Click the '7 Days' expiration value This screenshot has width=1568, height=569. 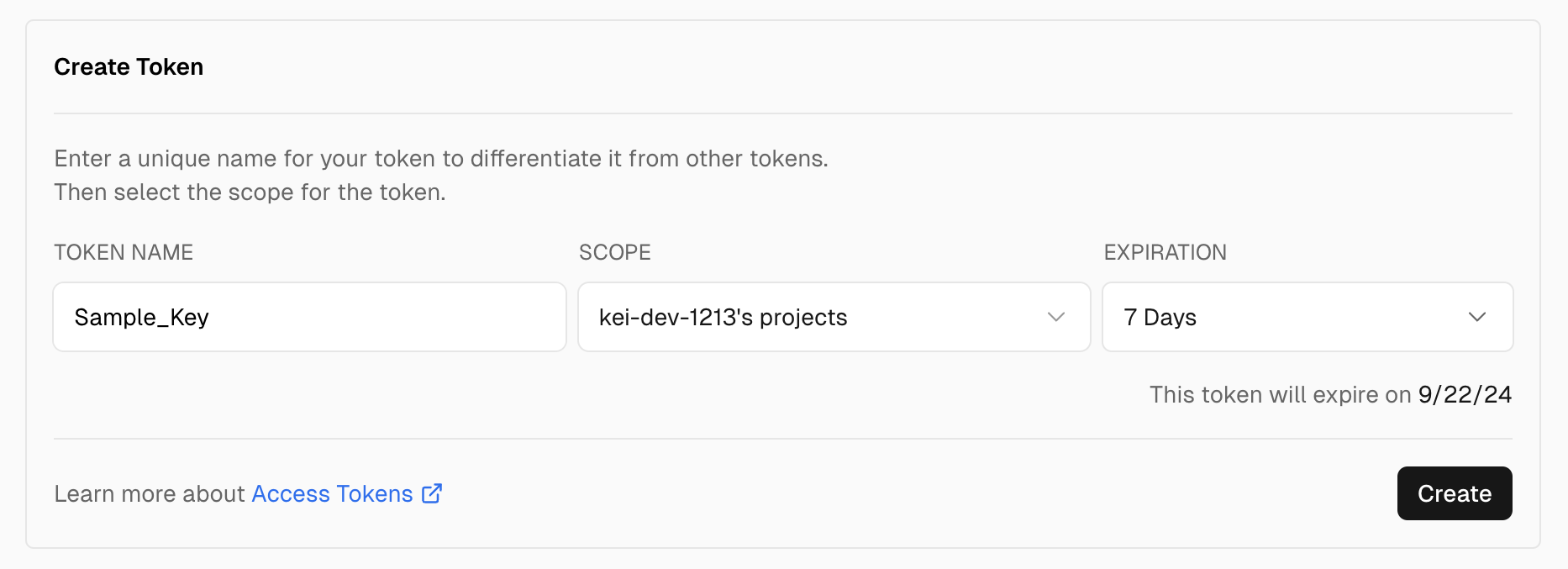point(1160,317)
